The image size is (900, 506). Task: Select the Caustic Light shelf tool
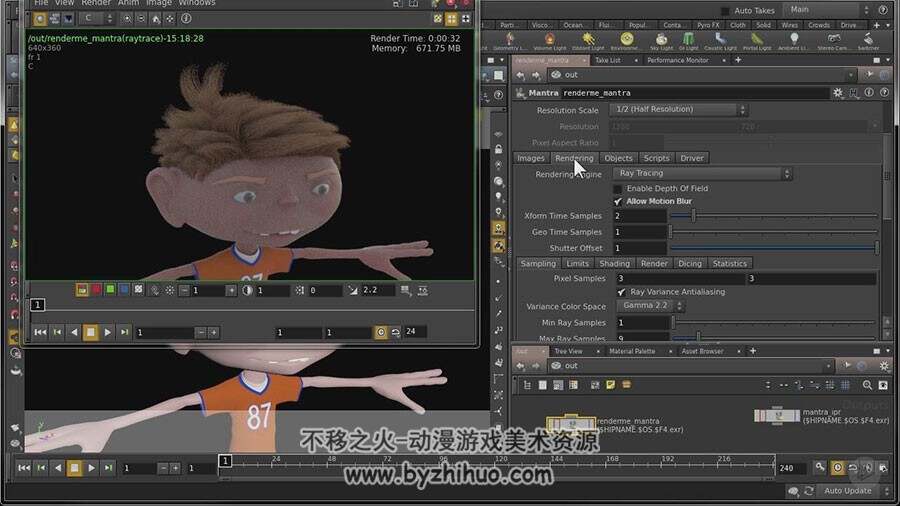720,41
